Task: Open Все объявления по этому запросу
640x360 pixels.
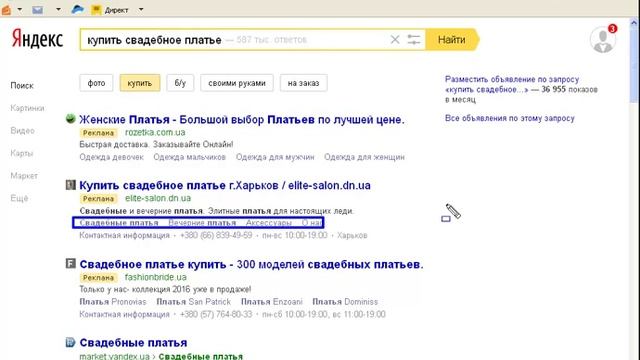Action: [509, 118]
